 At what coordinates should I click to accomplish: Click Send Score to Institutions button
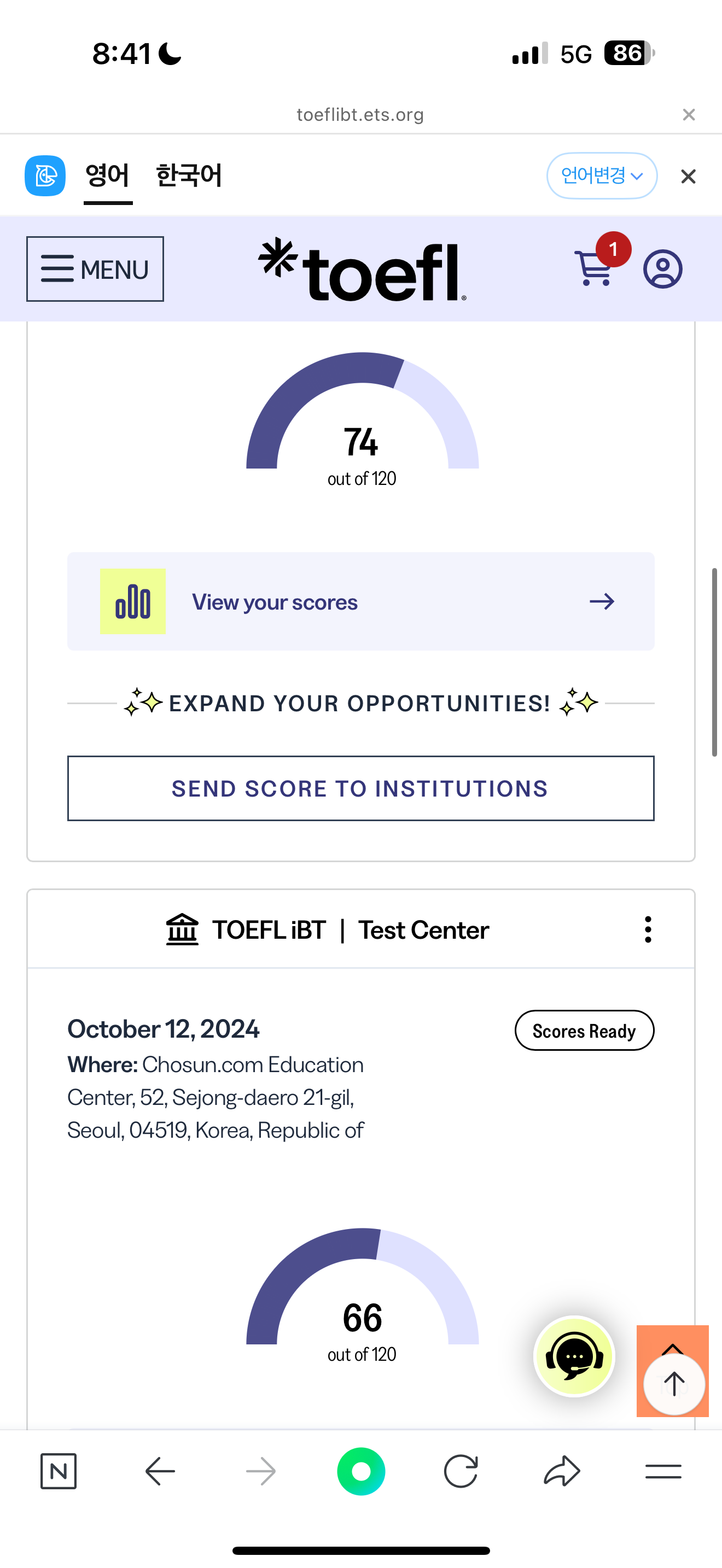[361, 788]
